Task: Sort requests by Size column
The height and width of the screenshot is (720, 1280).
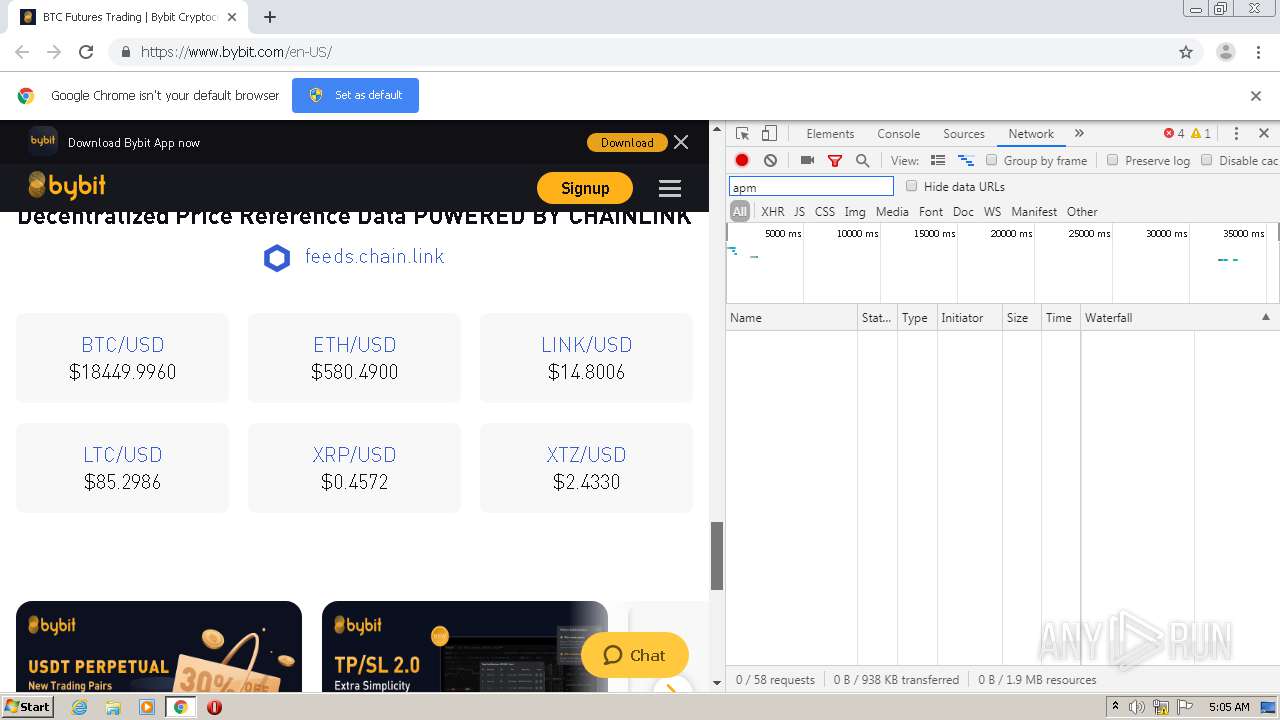Action: pos(1021,317)
